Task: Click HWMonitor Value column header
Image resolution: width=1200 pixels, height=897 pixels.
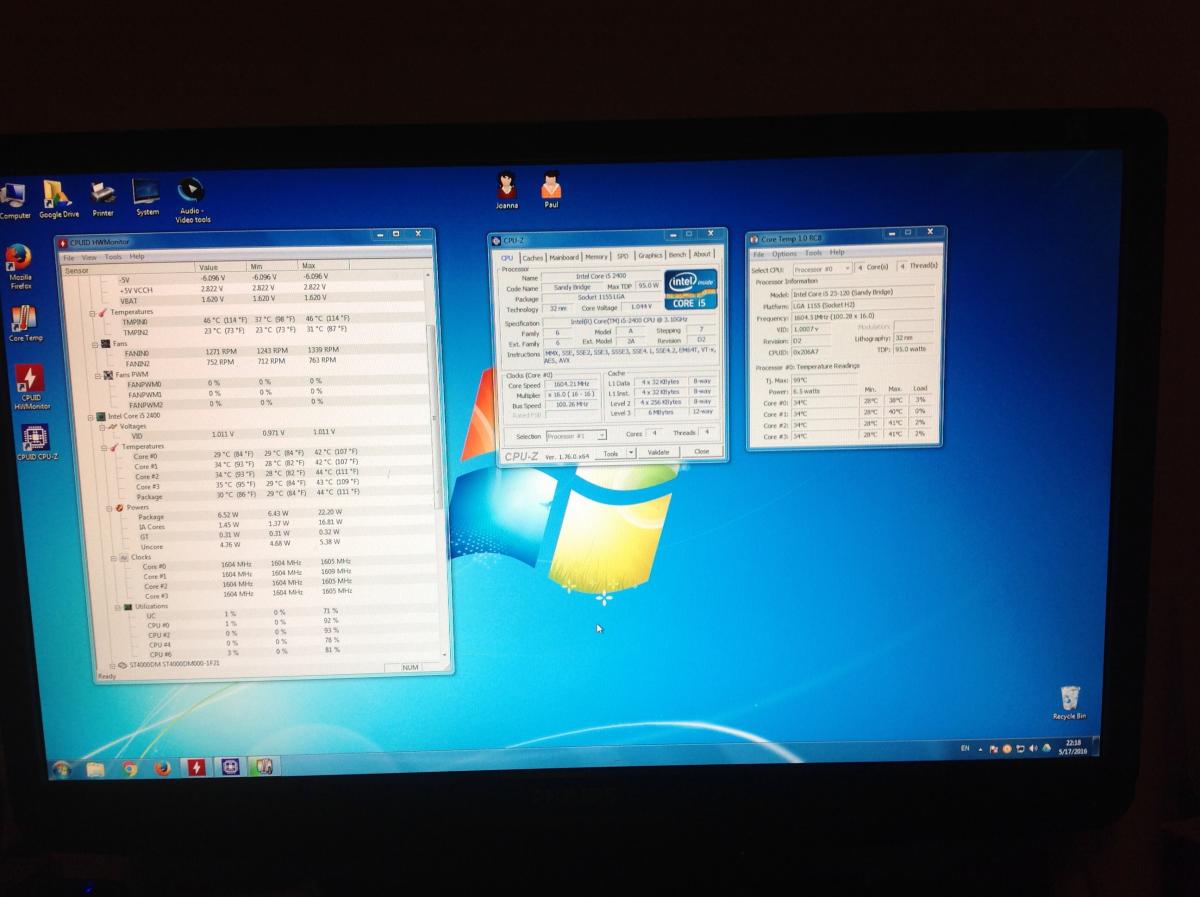Action: pyautogui.click(x=220, y=267)
